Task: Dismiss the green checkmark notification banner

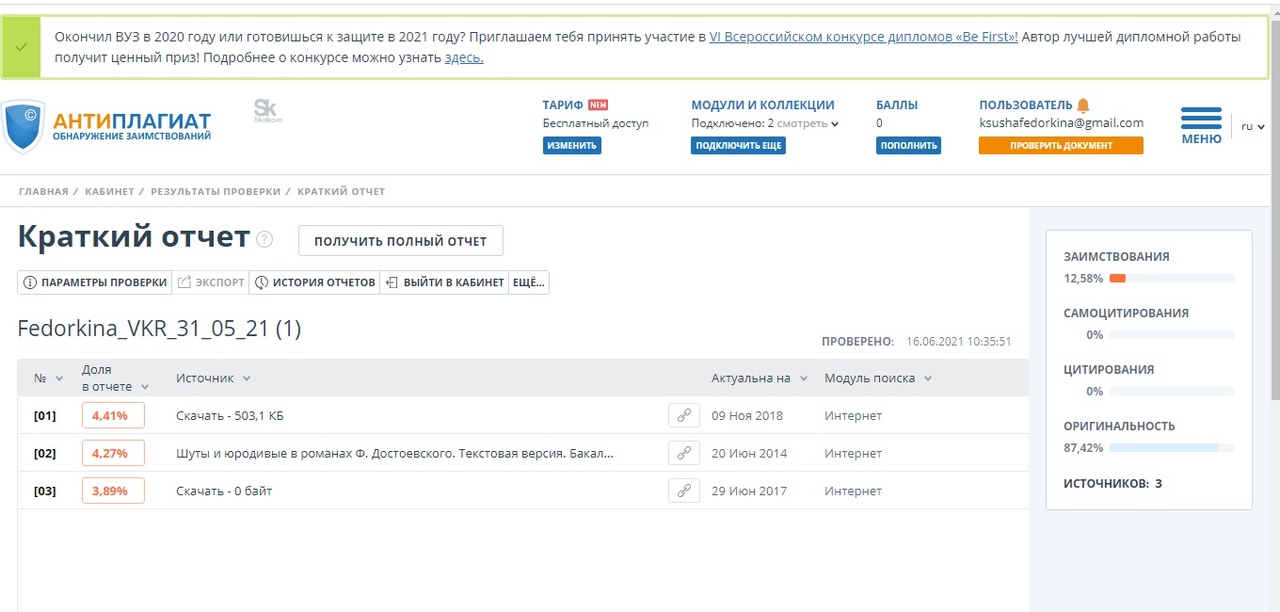Action: pyautogui.click(x=21, y=47)
